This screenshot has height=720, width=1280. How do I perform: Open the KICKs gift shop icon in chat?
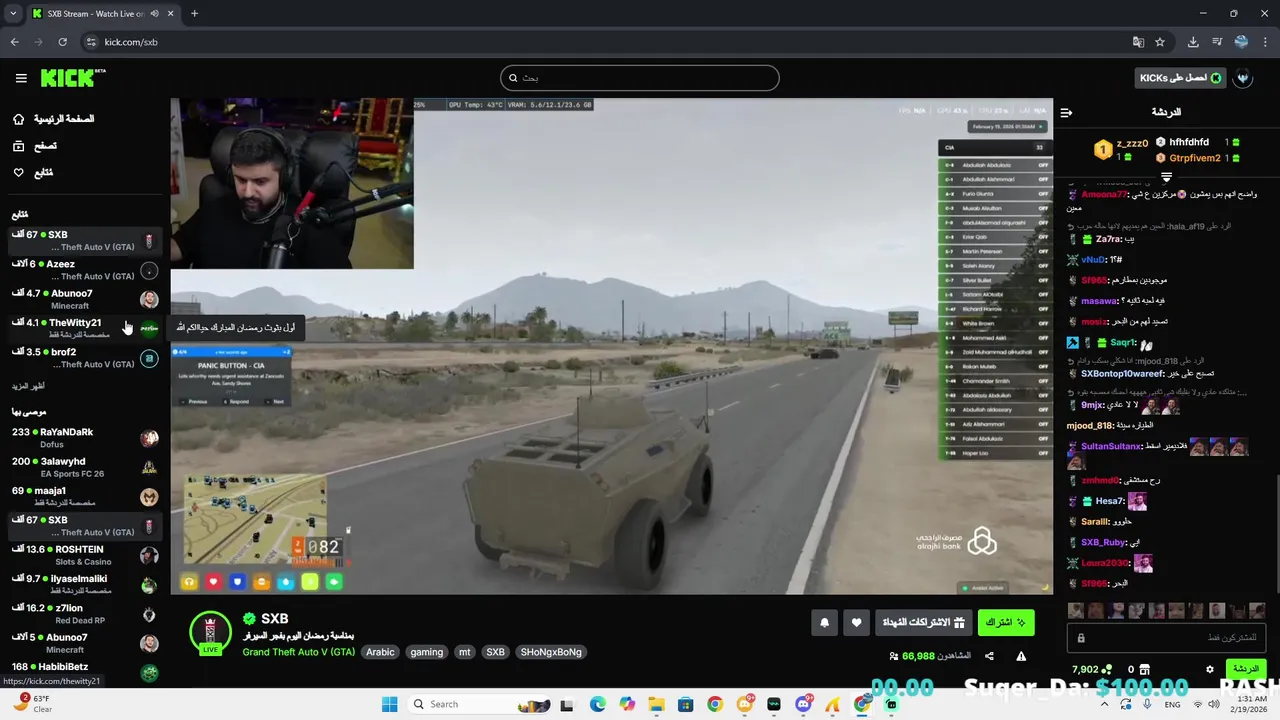pyautogui.click(x=1145, y=669)
